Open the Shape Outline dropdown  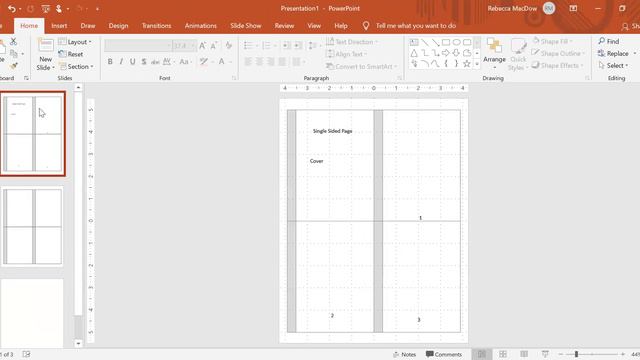coord(559,53)
